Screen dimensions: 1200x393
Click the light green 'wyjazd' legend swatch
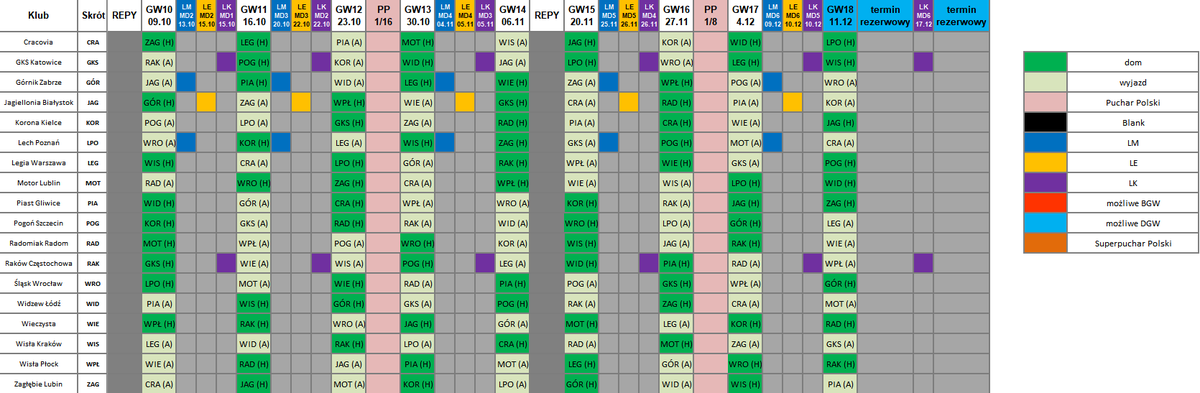coord(1045,82)
